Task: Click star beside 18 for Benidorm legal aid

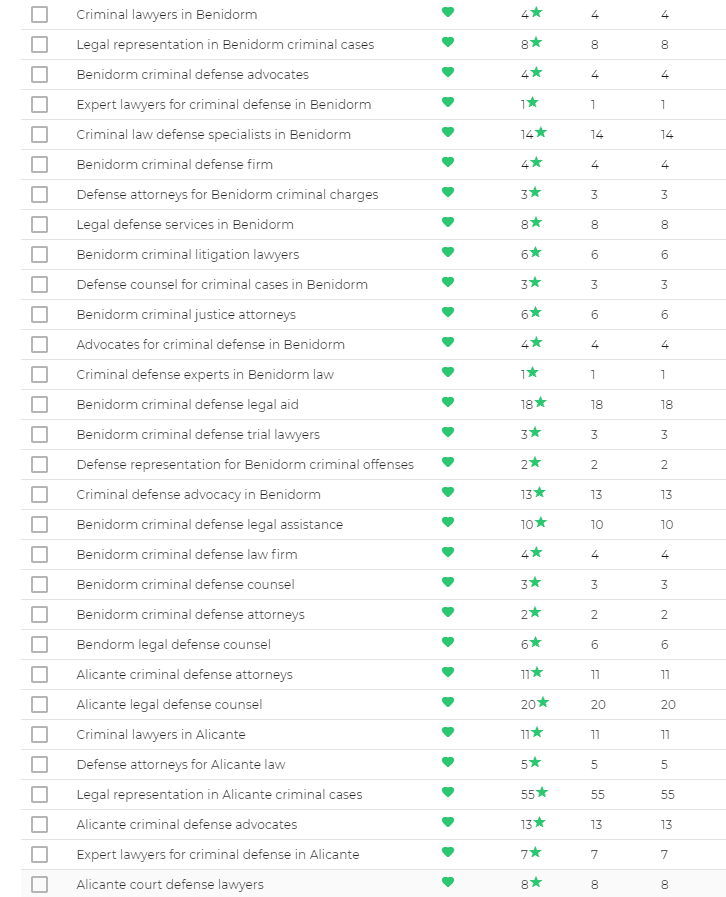Action: coord(541,402)
